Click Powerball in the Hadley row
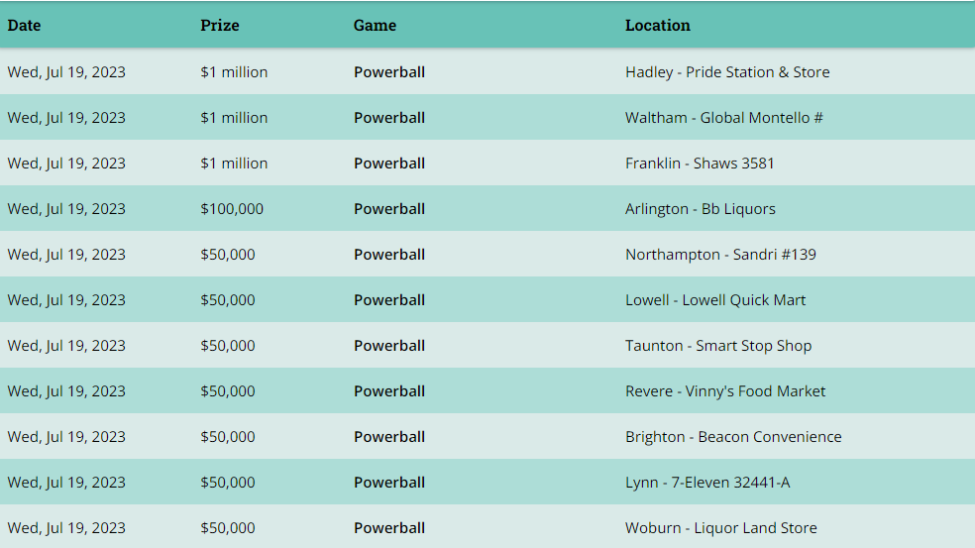 389,72
